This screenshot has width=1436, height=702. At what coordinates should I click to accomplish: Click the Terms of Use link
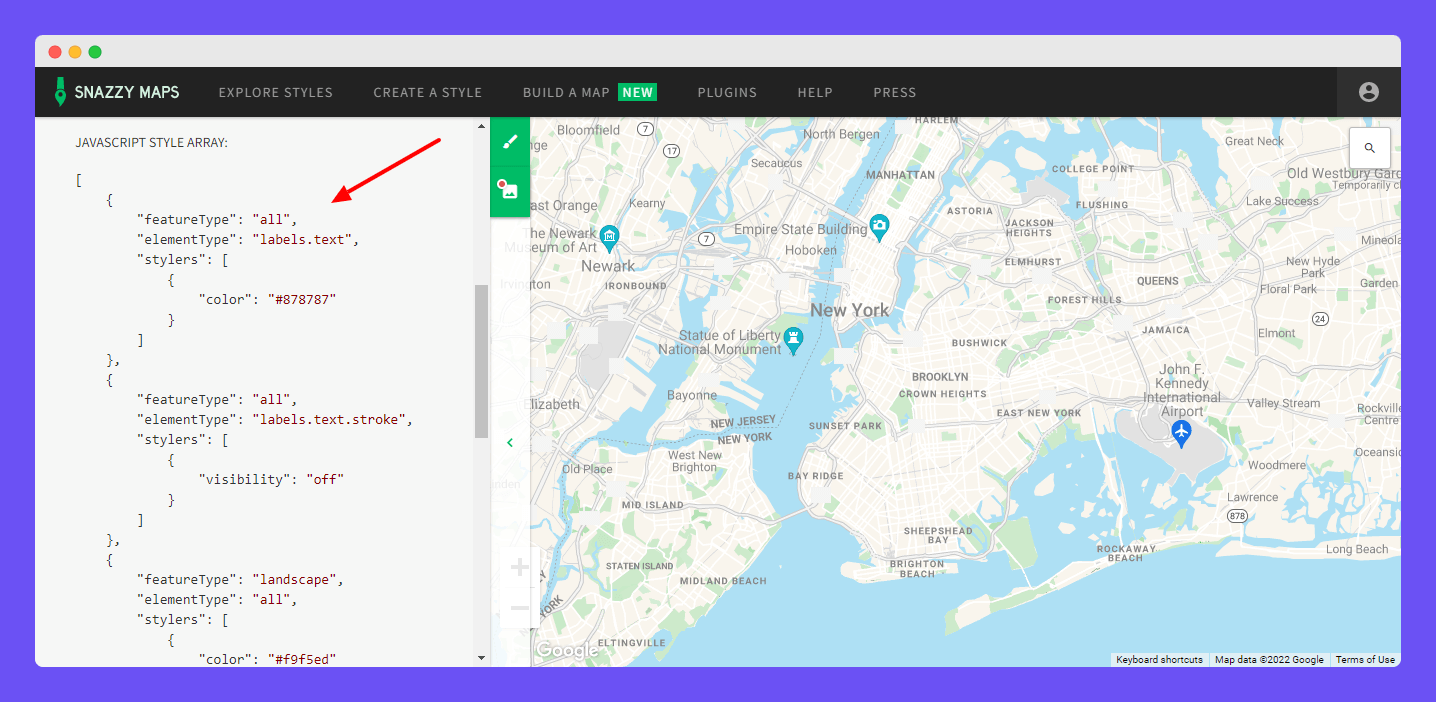tap(1365, 660)
